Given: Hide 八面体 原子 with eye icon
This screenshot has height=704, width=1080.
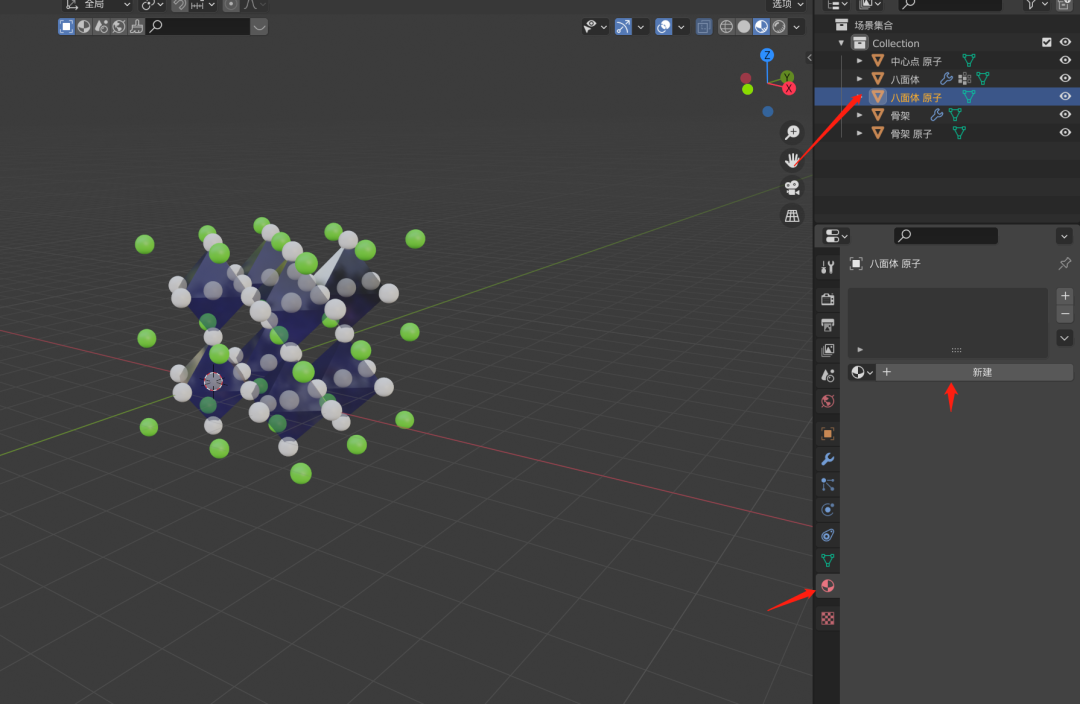Looking at the screenshot, I should (x=1065, y=96).
